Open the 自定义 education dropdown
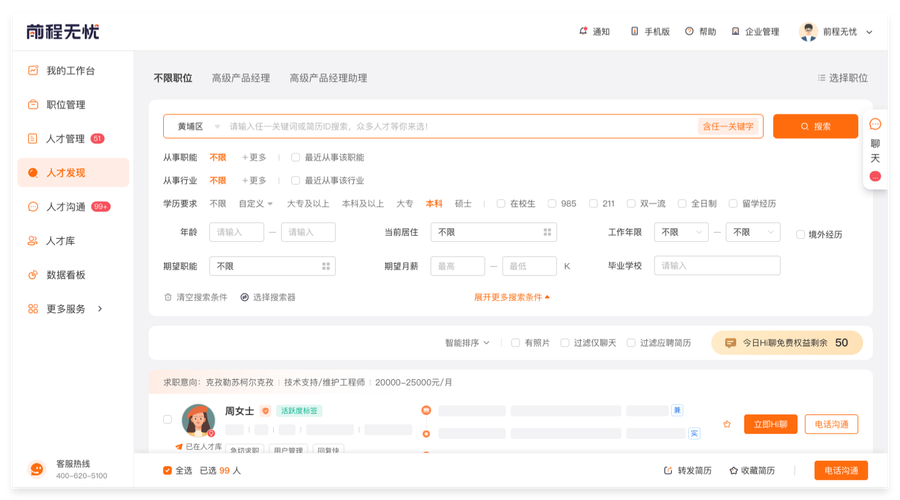 [256, 203]
